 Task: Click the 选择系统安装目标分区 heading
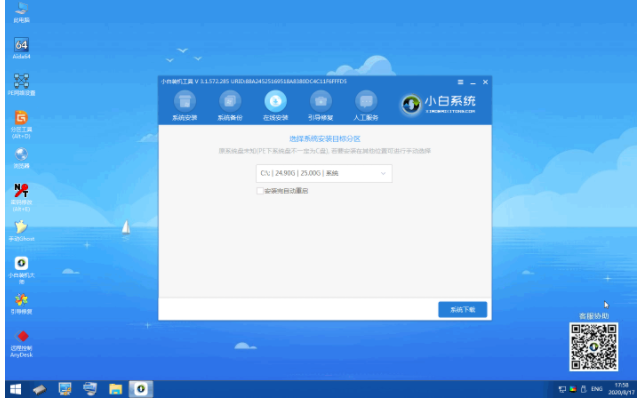click(325, 139)
